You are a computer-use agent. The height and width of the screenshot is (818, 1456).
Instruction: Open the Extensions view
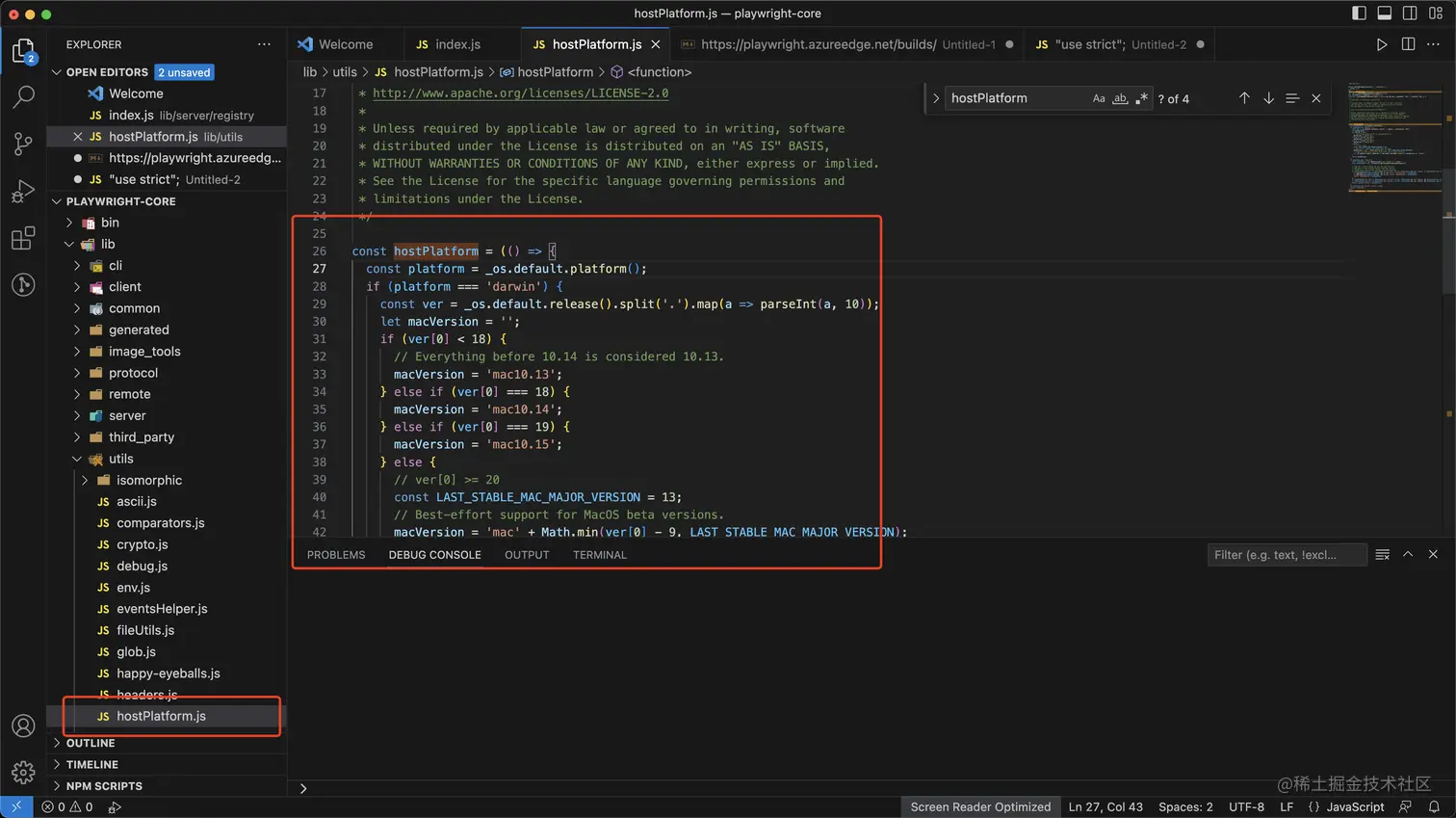23,238
